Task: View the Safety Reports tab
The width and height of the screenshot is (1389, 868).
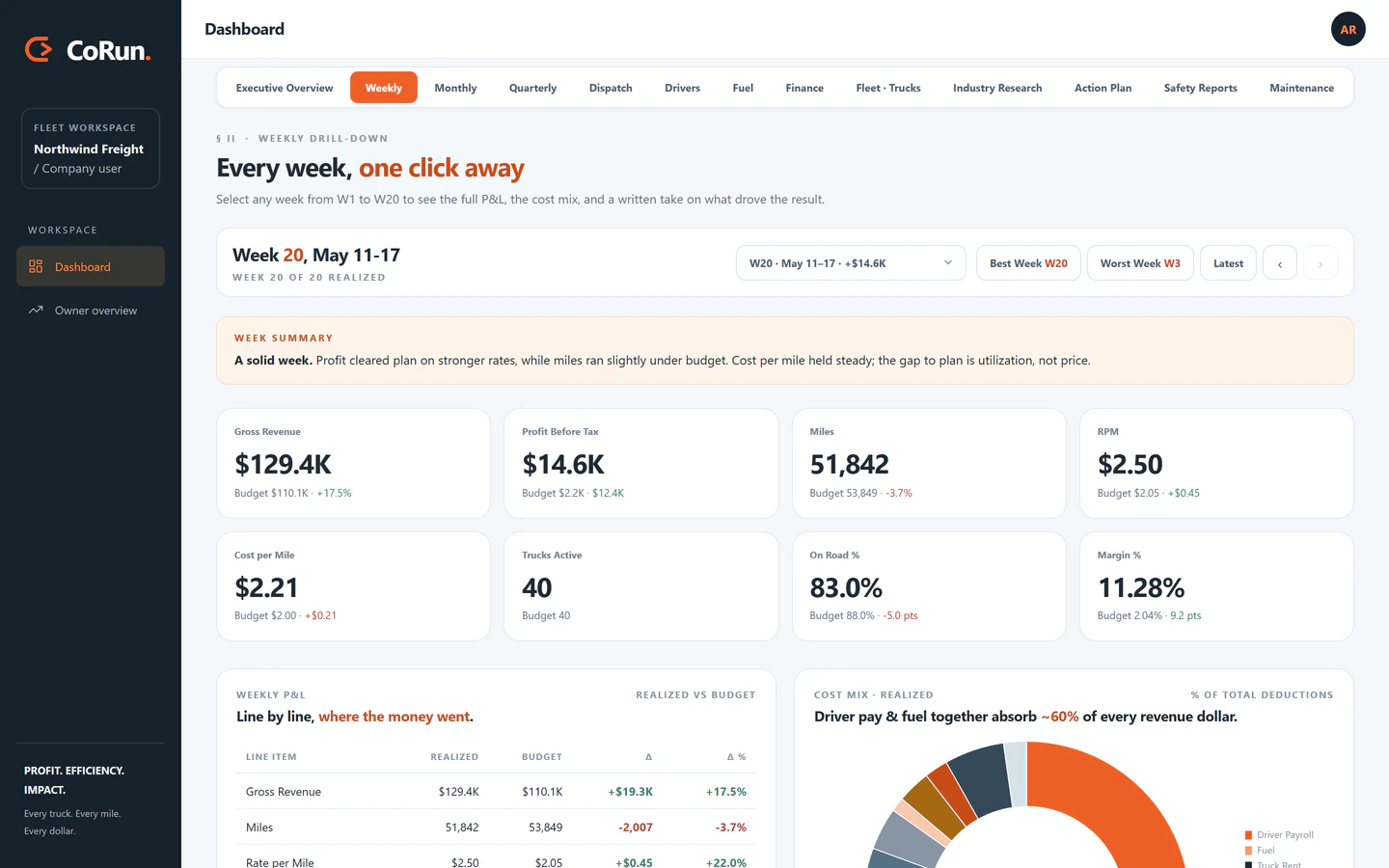Action: [1200, 88]
